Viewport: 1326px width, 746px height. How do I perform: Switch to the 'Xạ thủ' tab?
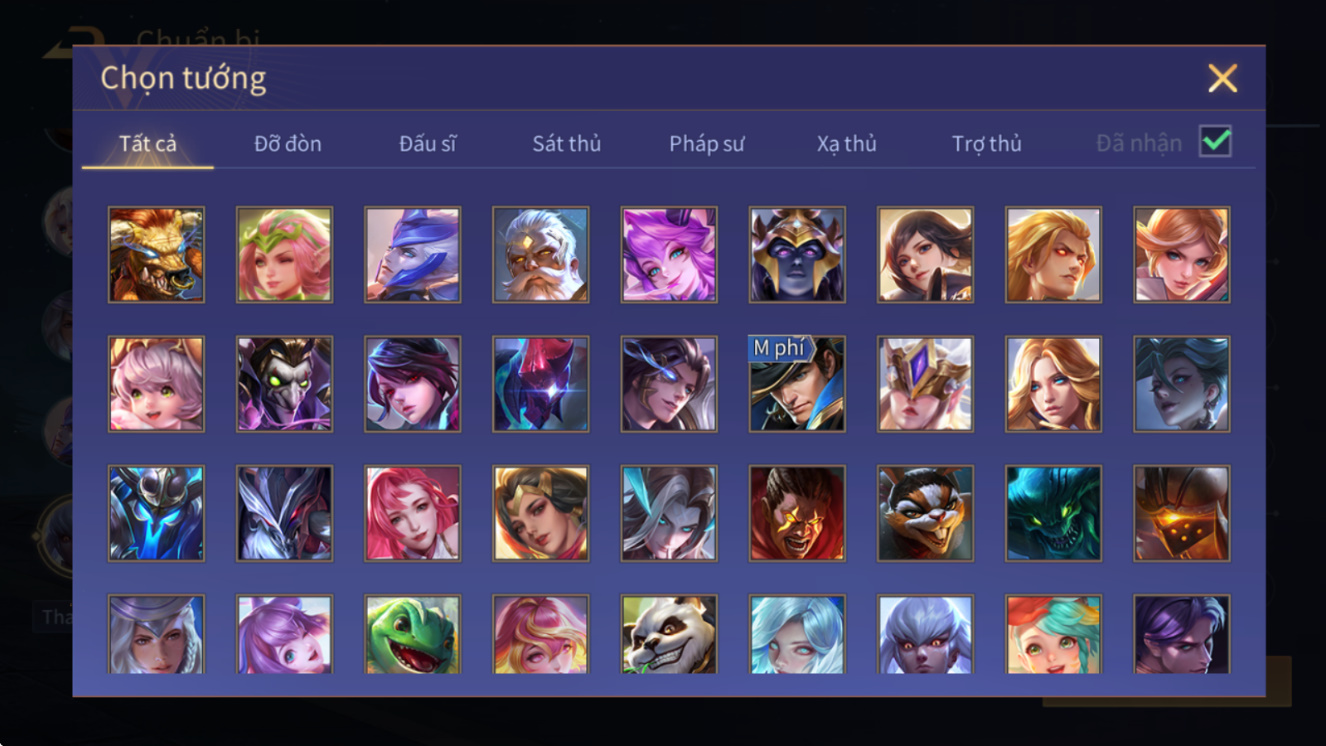click(x=846, y=144)
